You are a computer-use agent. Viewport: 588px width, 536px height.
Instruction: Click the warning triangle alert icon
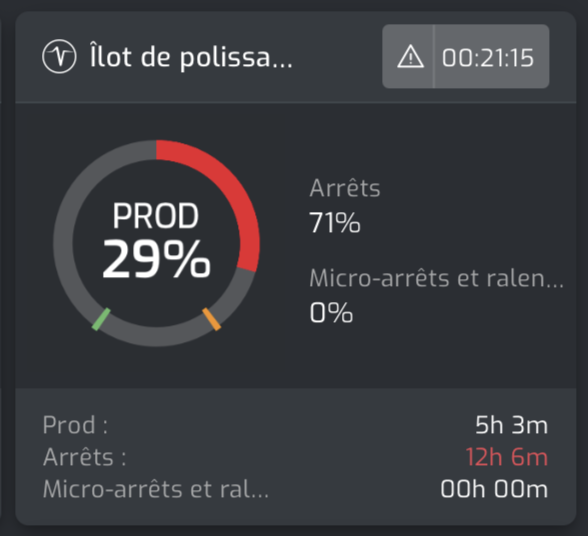[x=410, y=57]
